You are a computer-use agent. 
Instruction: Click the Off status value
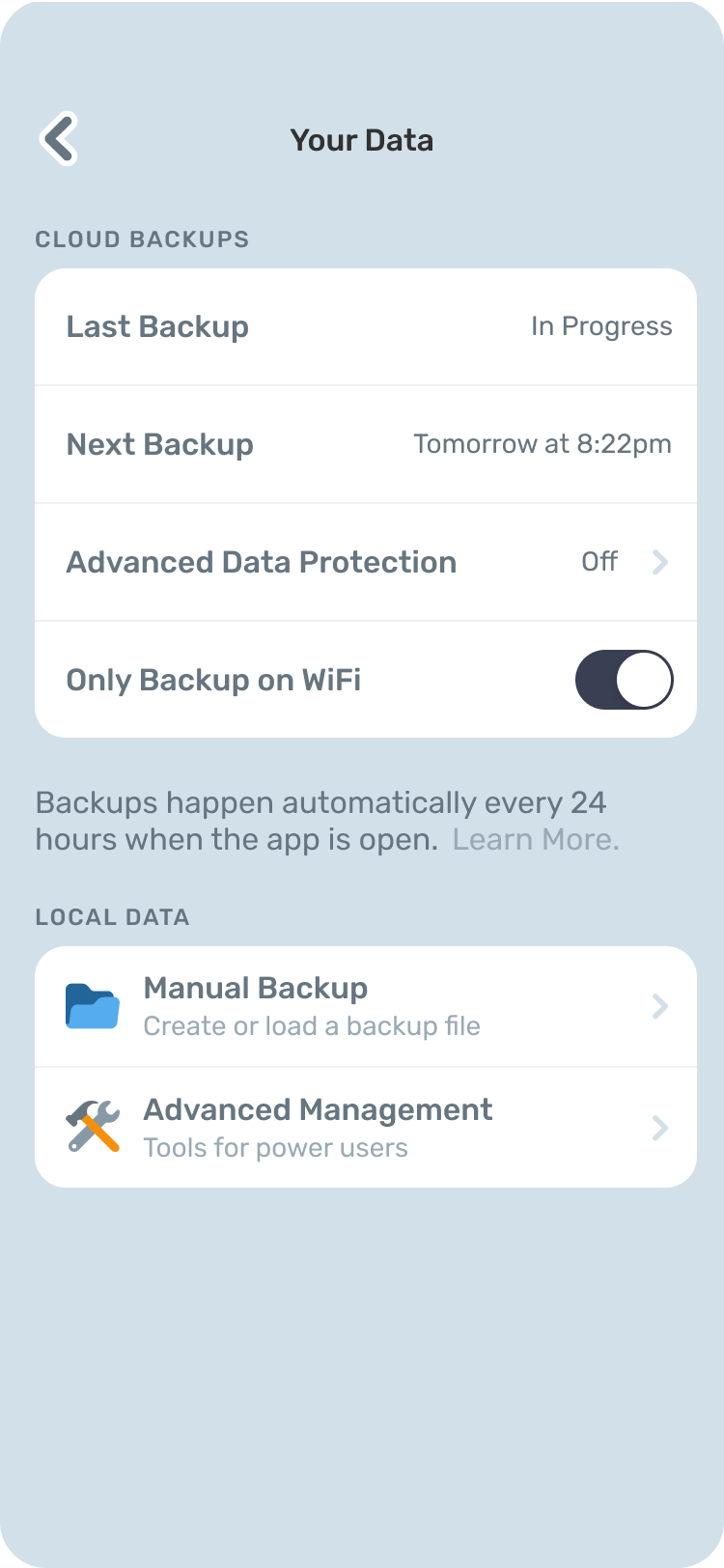599,562
